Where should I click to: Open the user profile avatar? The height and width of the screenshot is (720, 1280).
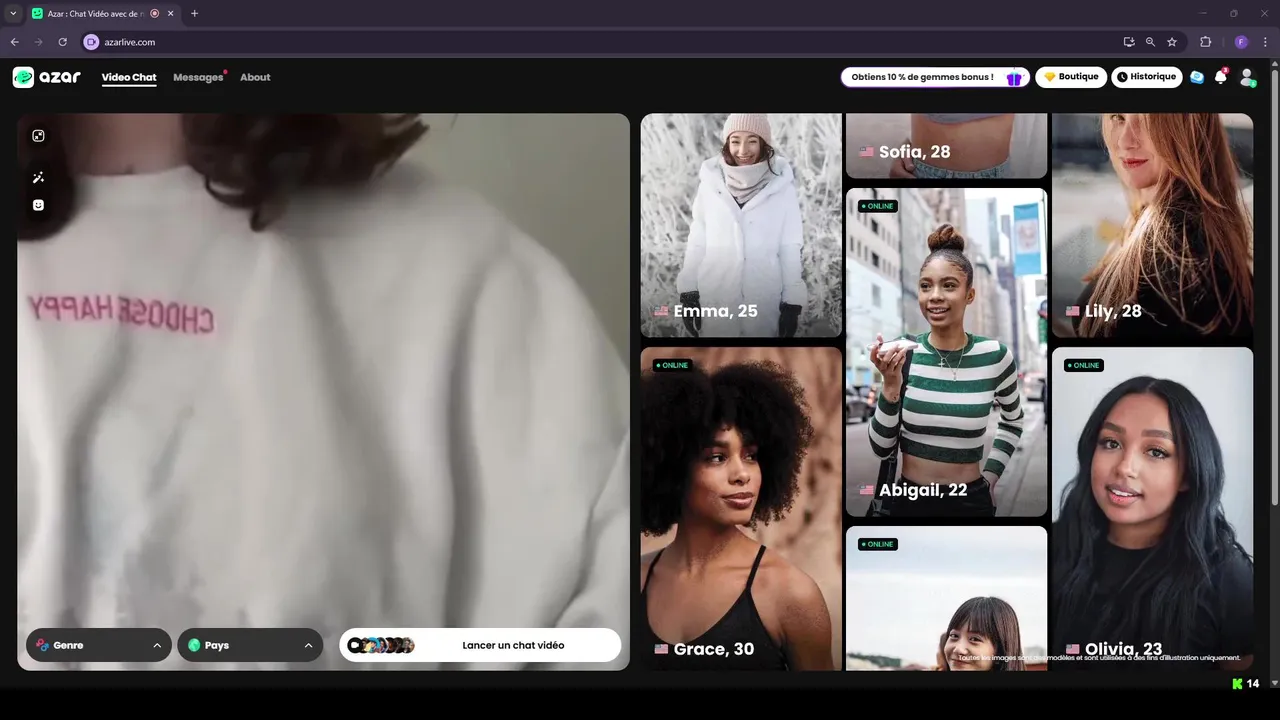pos(1247,77)
